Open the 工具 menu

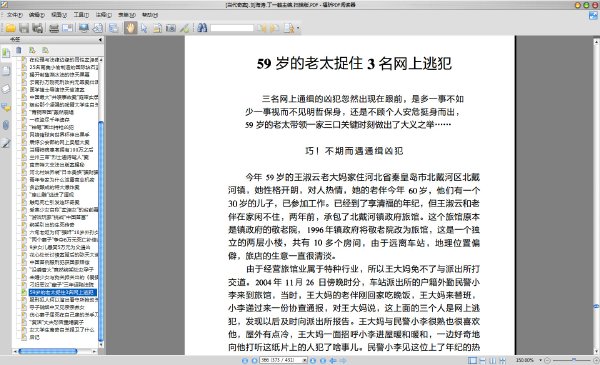(x=81, y=15)
